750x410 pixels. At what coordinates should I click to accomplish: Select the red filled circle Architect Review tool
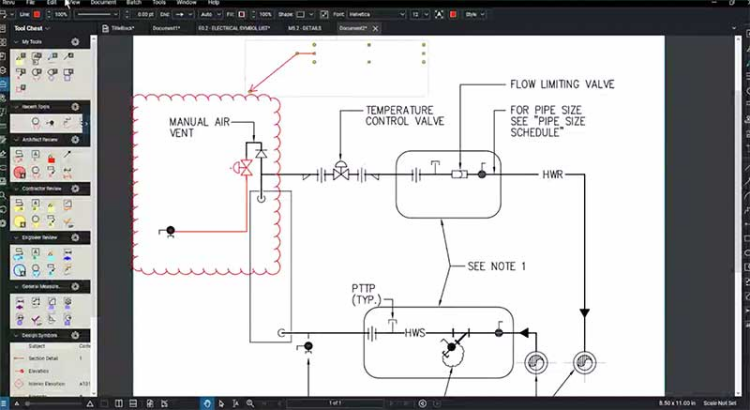click(20, 172)
